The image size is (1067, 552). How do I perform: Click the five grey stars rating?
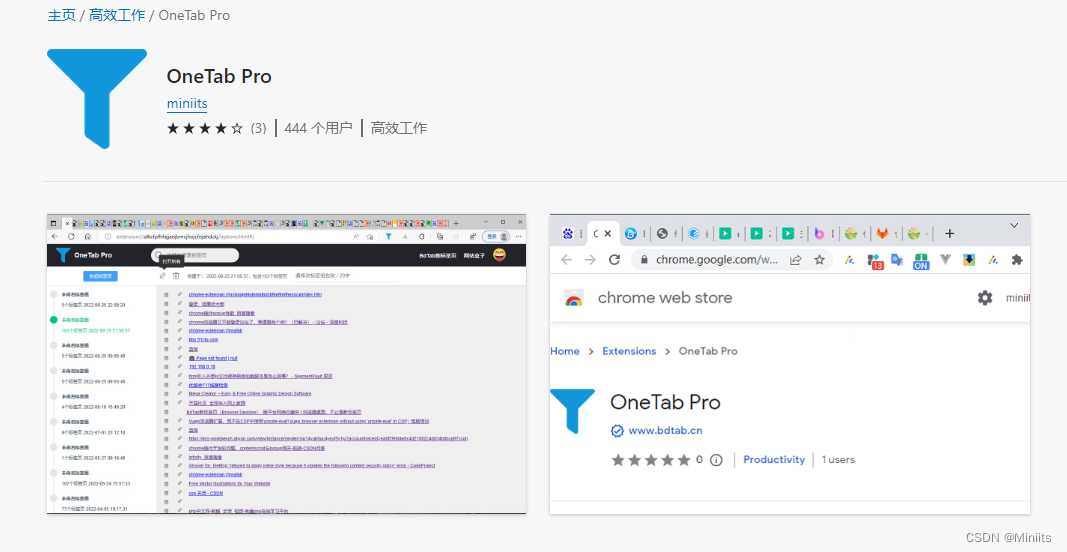coord(651,460)
